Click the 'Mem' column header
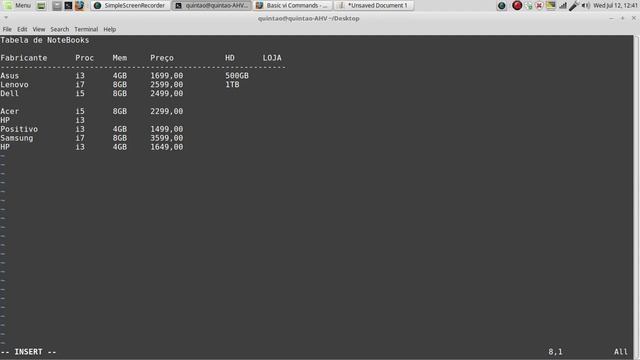 point(120,58)
